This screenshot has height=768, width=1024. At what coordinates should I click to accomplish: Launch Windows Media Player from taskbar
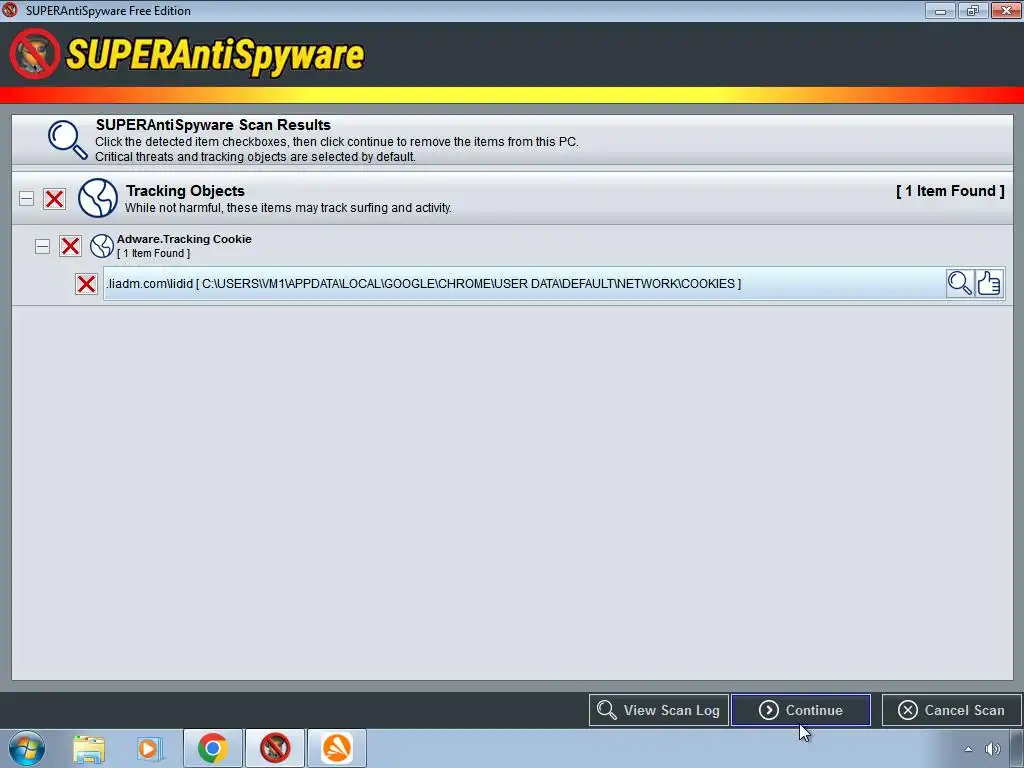[150, 748]
